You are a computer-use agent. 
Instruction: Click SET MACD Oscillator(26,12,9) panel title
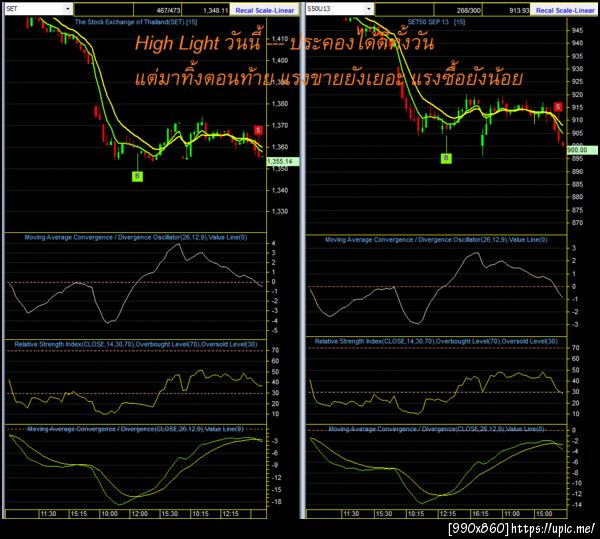(136, 238)
